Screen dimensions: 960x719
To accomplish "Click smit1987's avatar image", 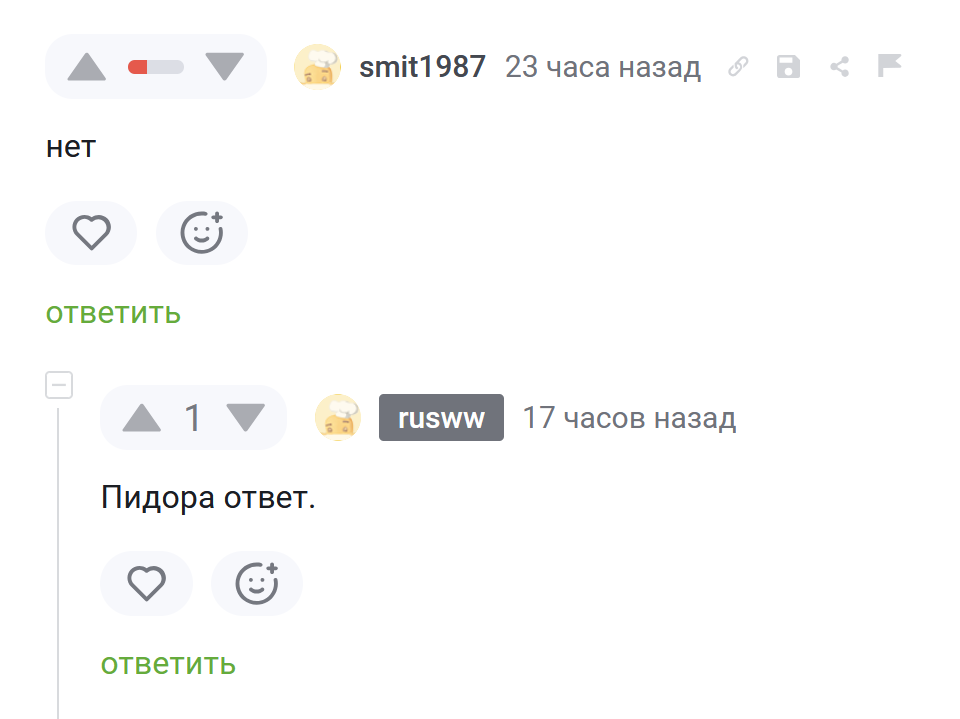I will pos(318,67).
